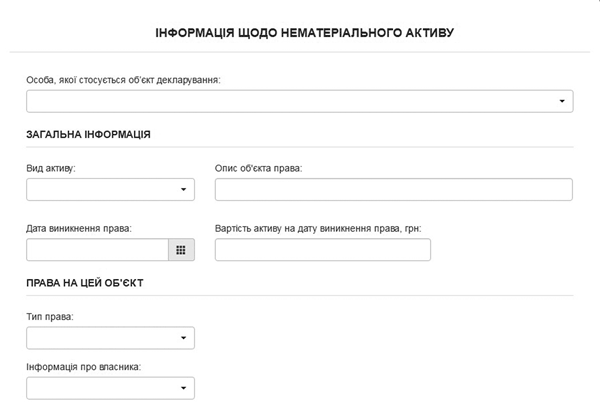Open the 'Особа, якої стосується об'єкт декларування' dropdown
The image size is (600, 408).
[x=298, y=101]
